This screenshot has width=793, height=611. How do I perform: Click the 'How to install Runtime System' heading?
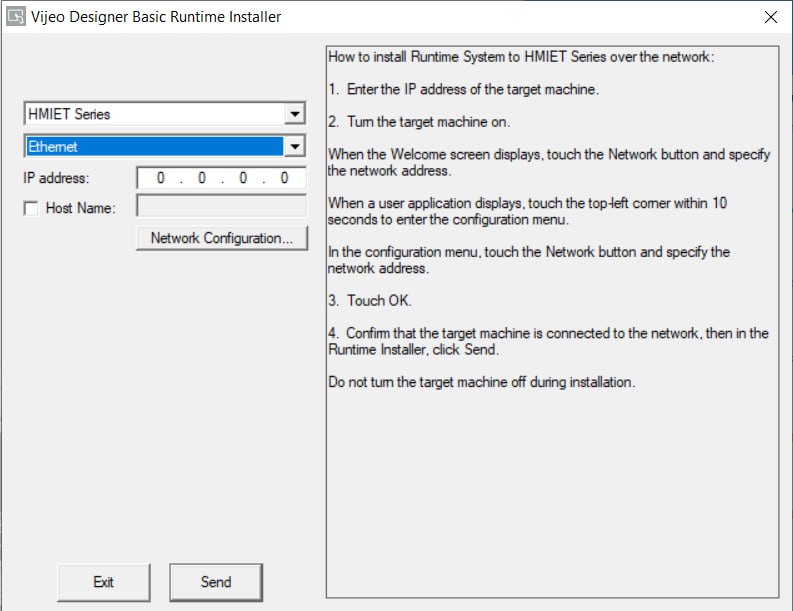pos(521,57)
